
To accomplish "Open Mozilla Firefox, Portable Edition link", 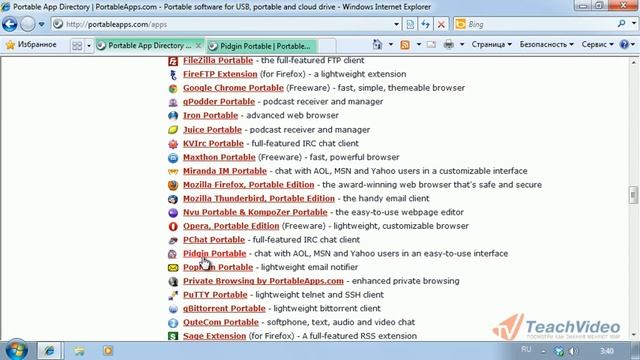I will pyautogui.click(x=249, y=185).
